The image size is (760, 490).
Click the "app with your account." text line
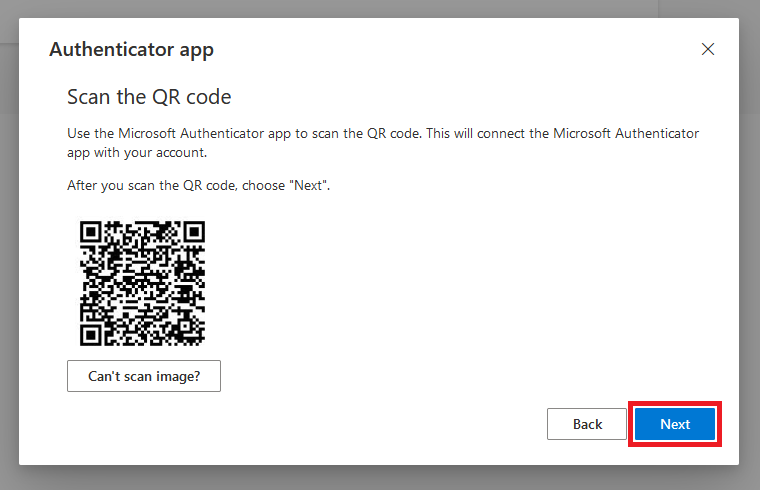[x=136, y=155]
